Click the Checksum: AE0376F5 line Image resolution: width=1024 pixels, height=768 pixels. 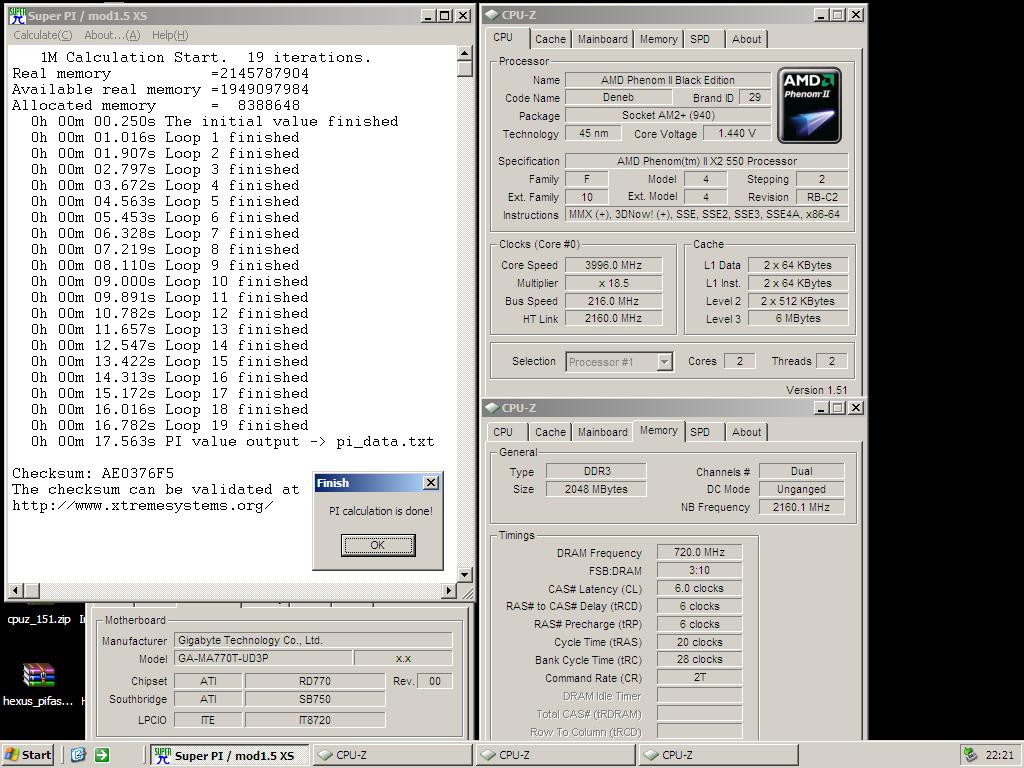[x=93, y=473]
